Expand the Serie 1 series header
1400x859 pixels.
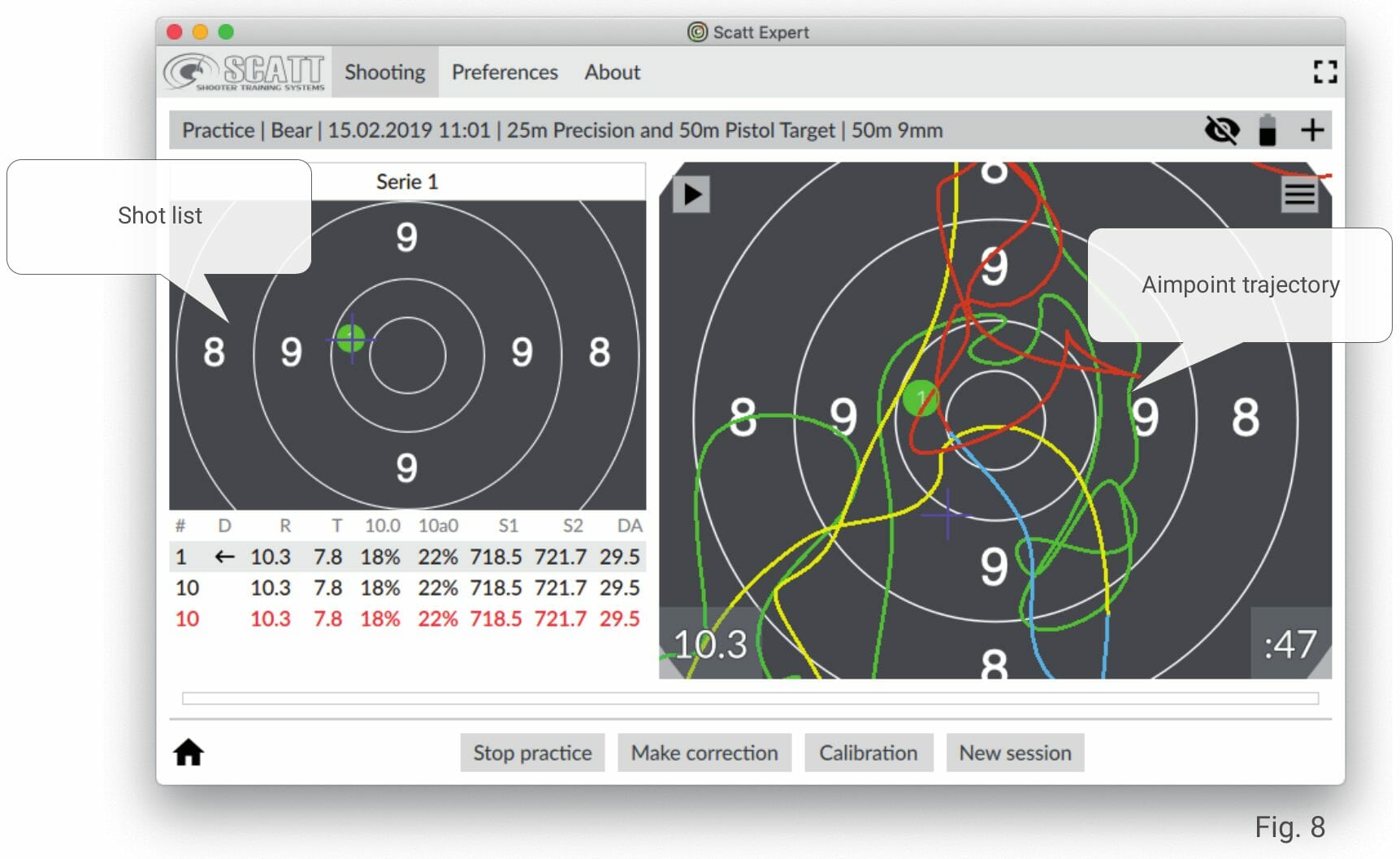tap(407, 181)
